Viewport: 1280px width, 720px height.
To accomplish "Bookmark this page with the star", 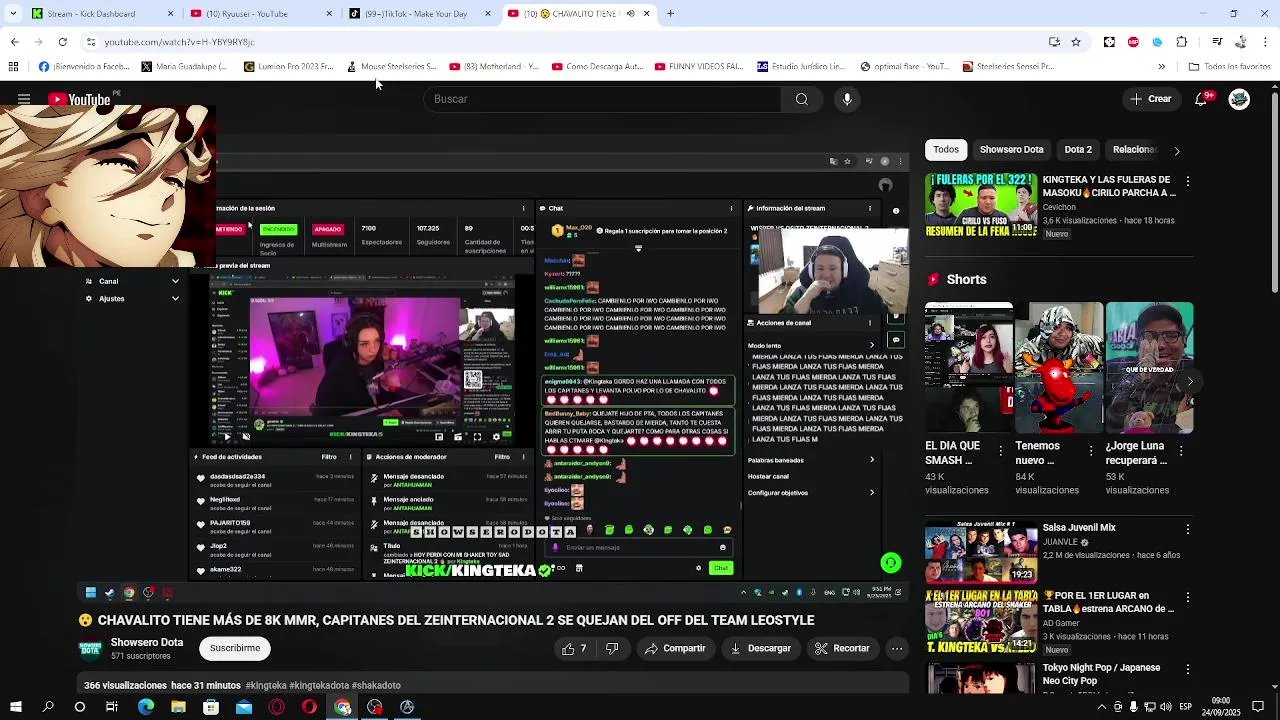I will pos(1076,42).
